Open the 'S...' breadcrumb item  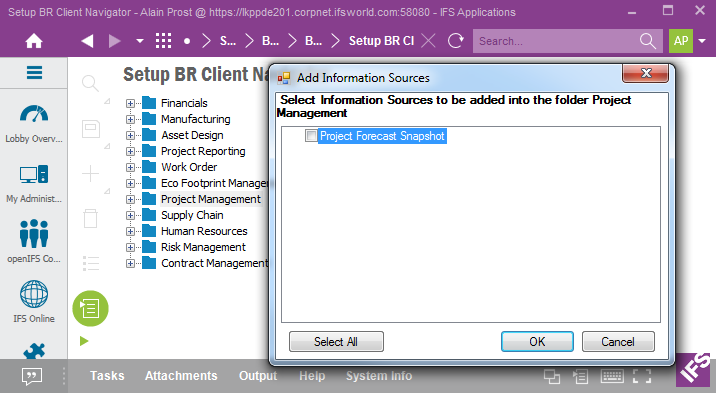point(228,41)
